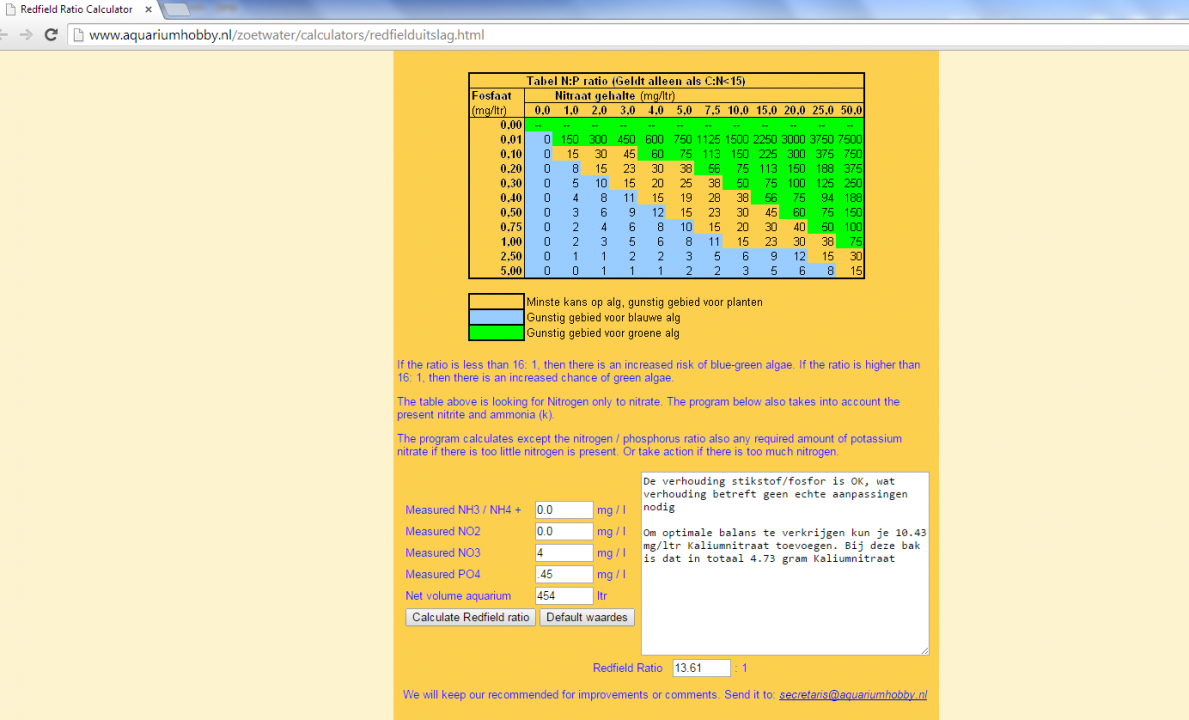Screen dimensions: 1189x720
Task: Click the Measured NH3 / NH4+ input field
Action: tap(564, 510)
